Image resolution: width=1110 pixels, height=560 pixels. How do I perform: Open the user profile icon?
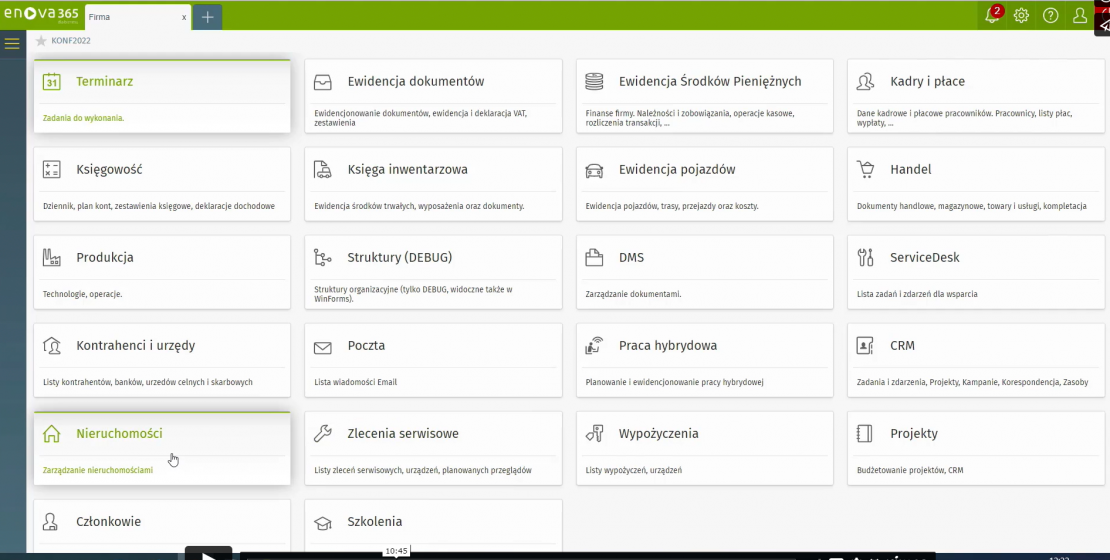click(1080, 16)
